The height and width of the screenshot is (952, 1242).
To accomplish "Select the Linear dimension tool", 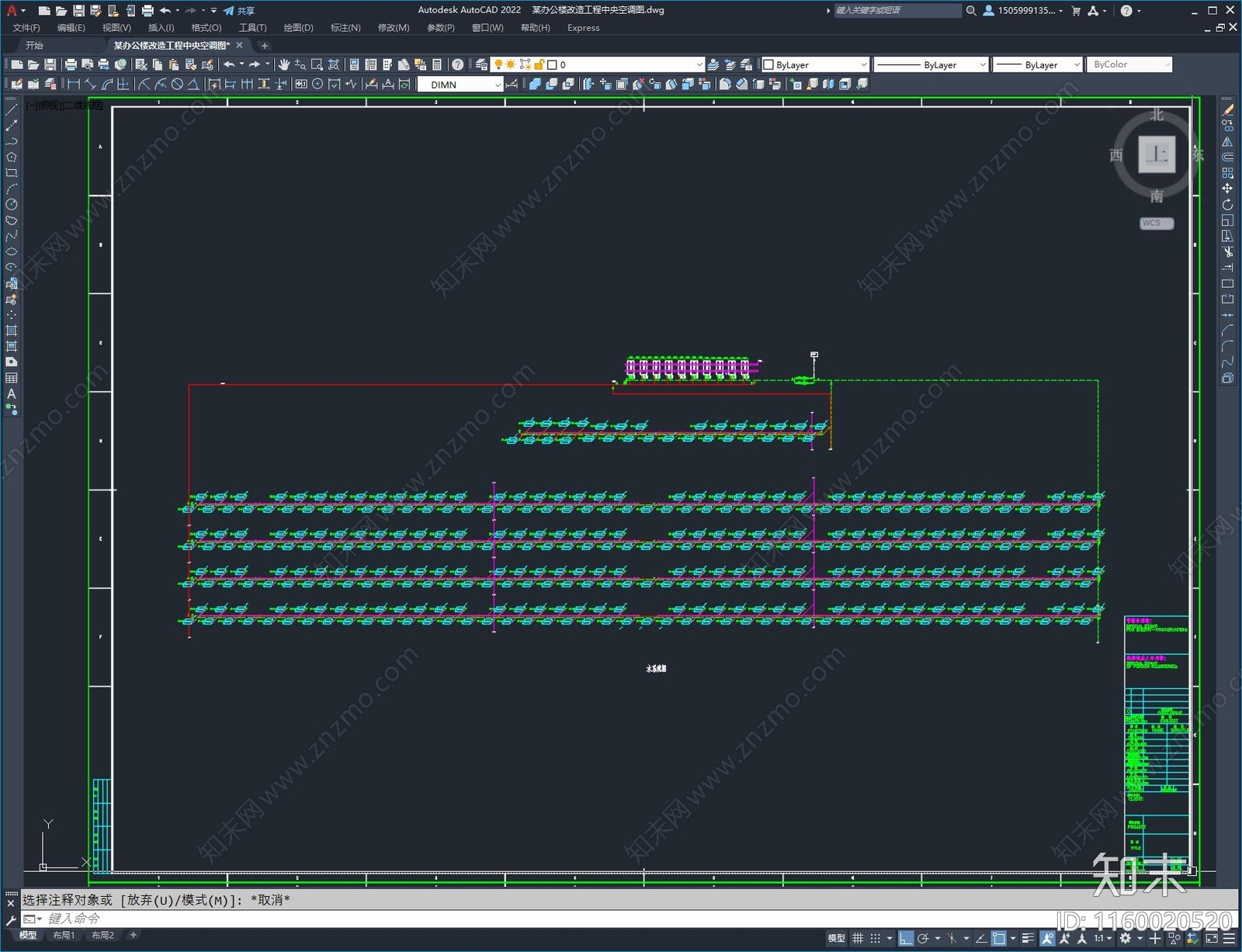I will click(74, 84).
